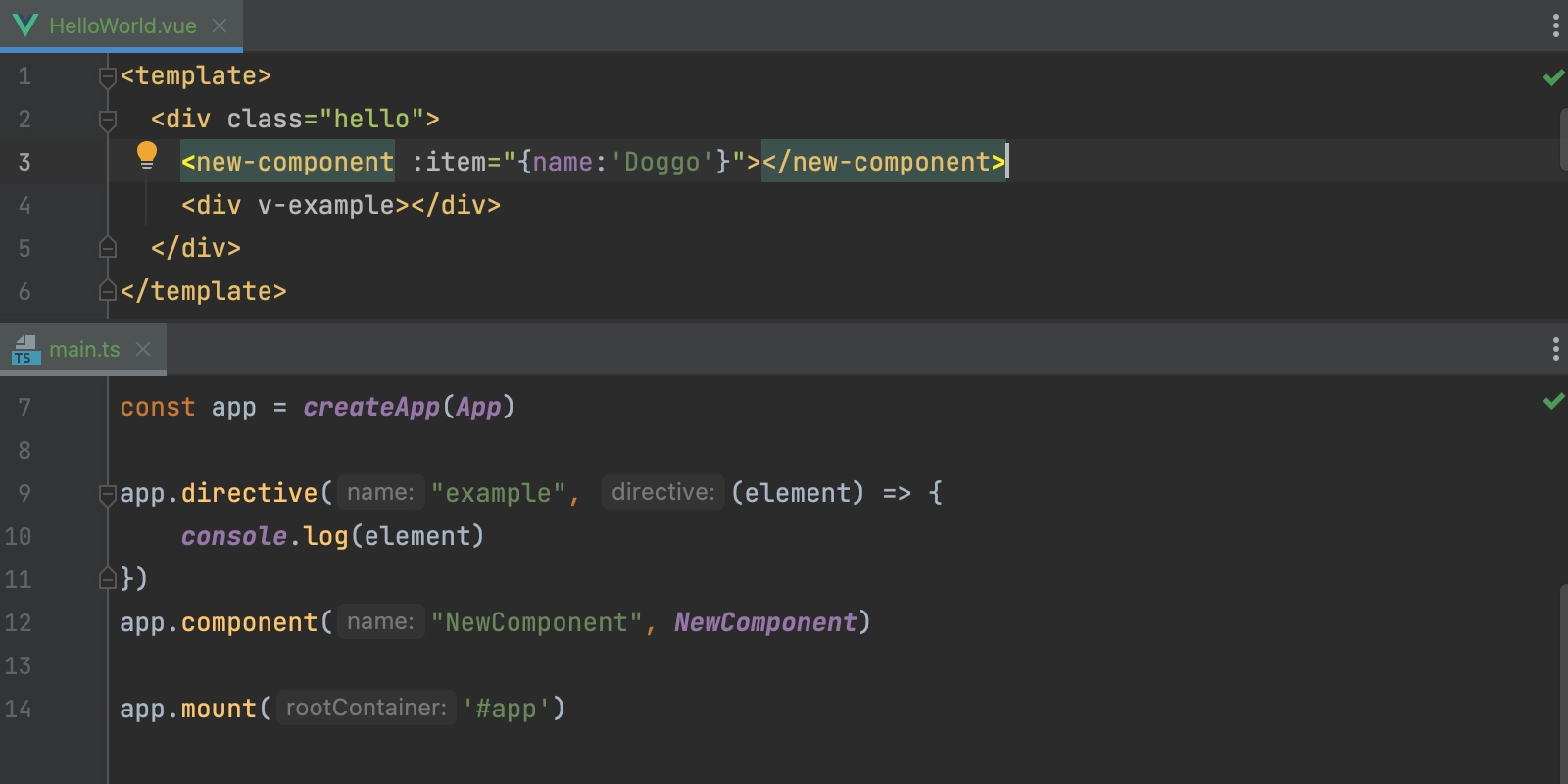
Task: Click fold end marker at line 11
Action: 108,579
